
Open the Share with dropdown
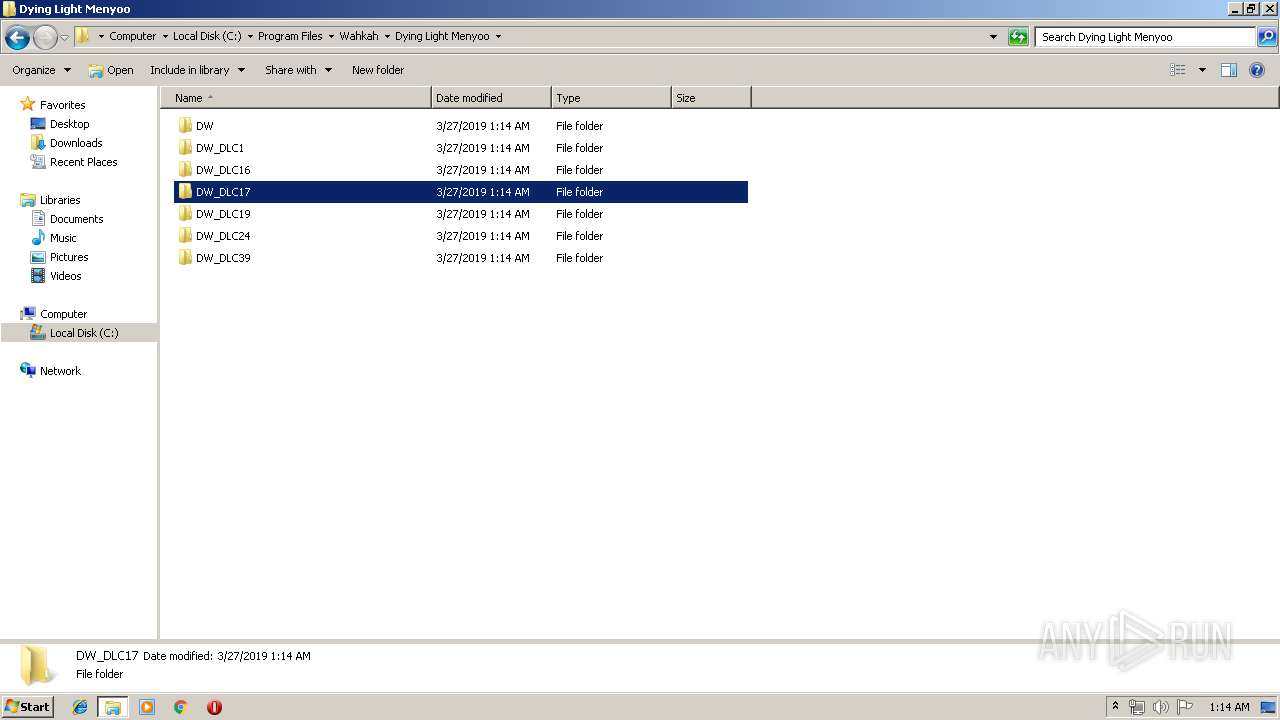pos(298,70)
